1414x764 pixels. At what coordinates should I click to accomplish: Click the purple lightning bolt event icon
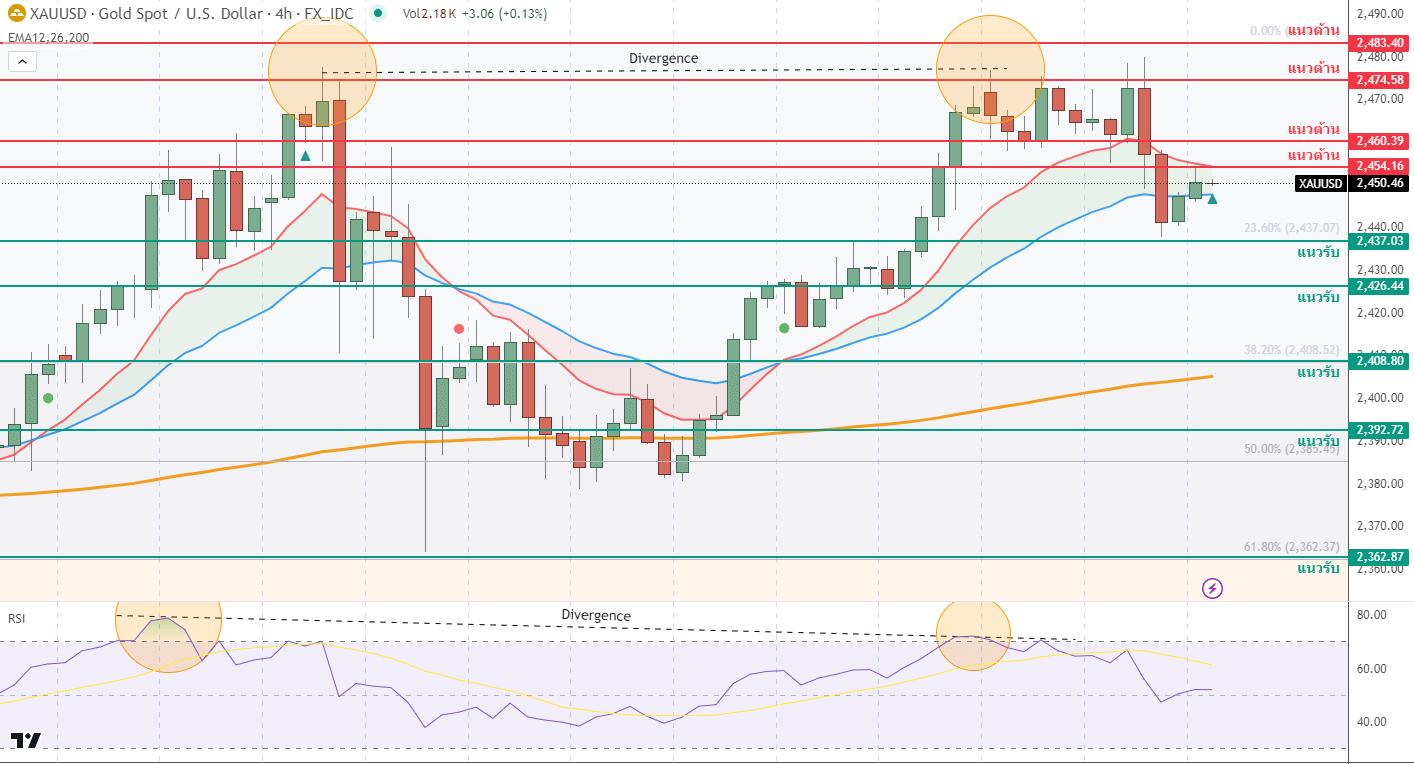(1212, 588)
